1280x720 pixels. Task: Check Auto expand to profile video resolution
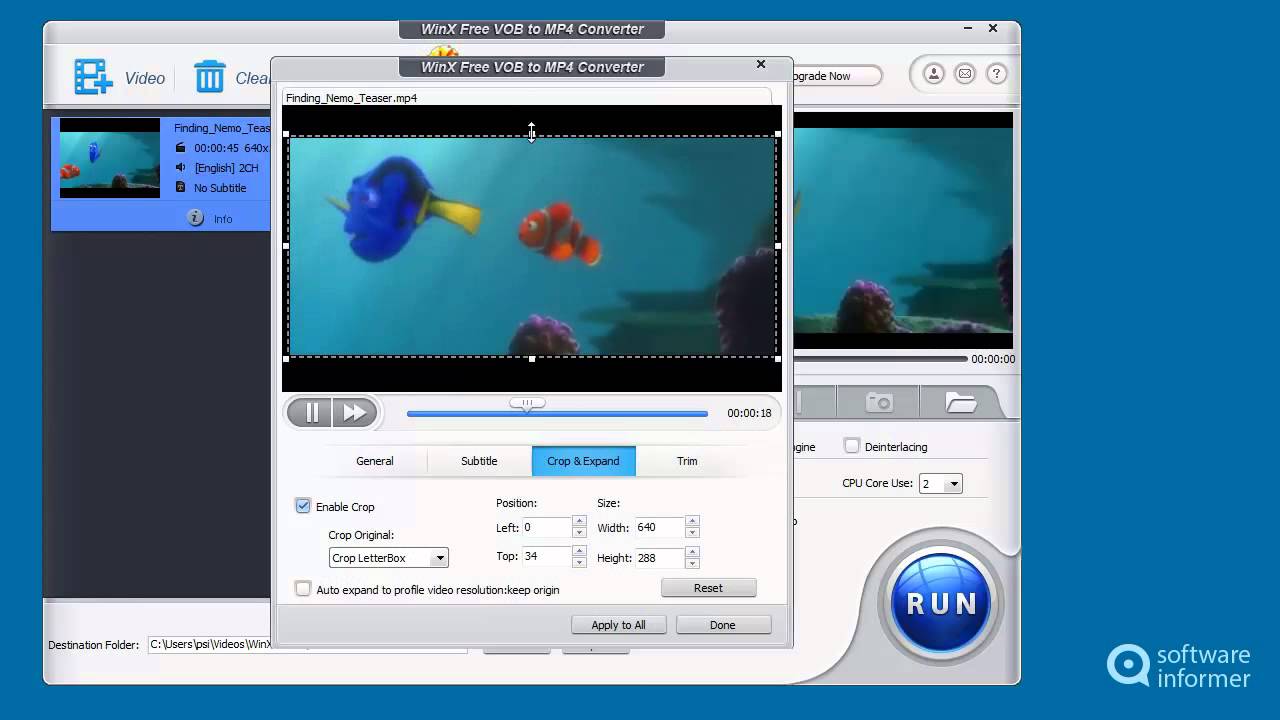click(x=303, y=589)
